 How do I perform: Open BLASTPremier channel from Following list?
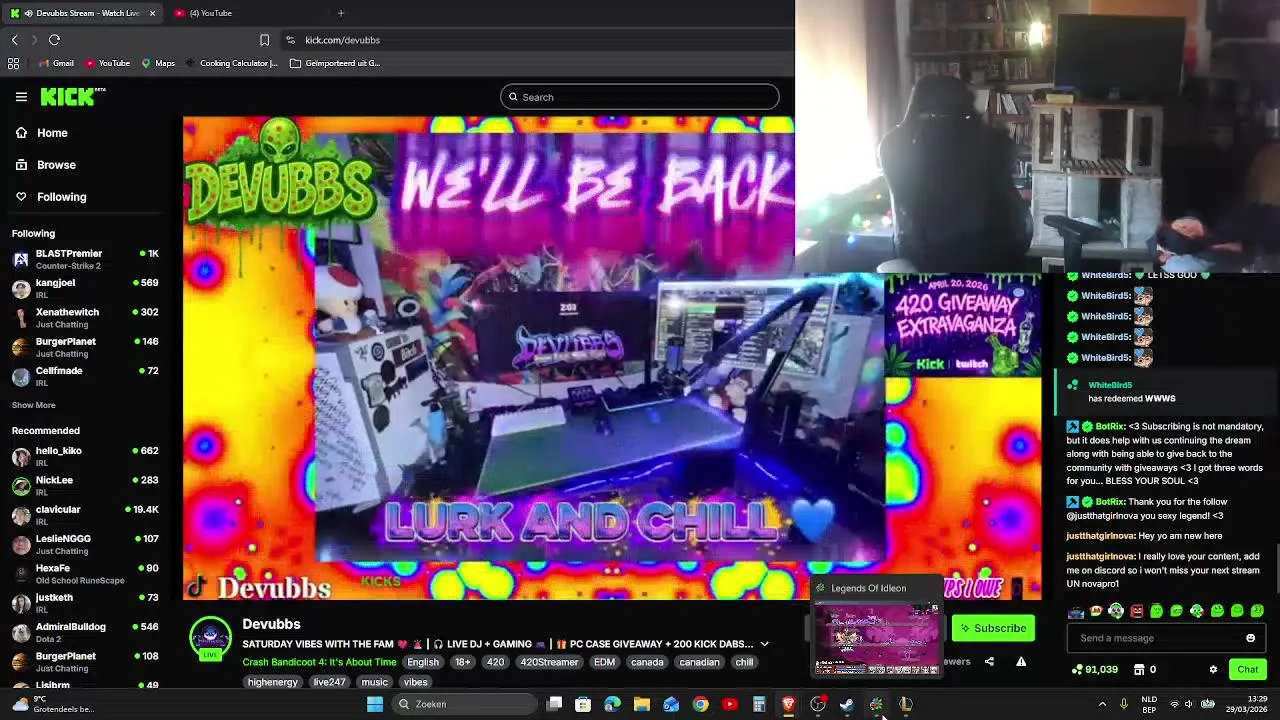tap(86, 259)
